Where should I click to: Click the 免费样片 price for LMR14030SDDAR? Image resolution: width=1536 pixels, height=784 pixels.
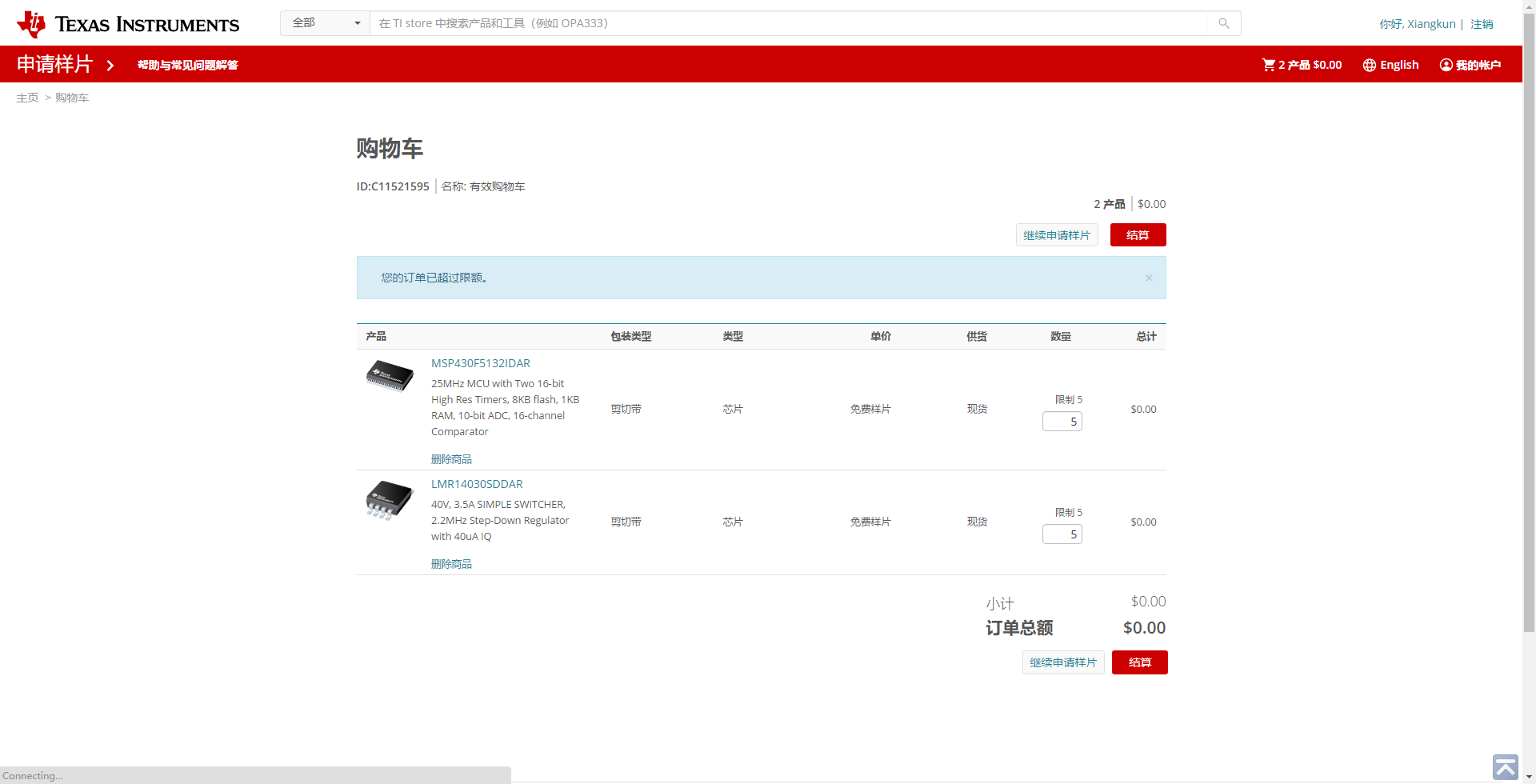coord(870,522)
